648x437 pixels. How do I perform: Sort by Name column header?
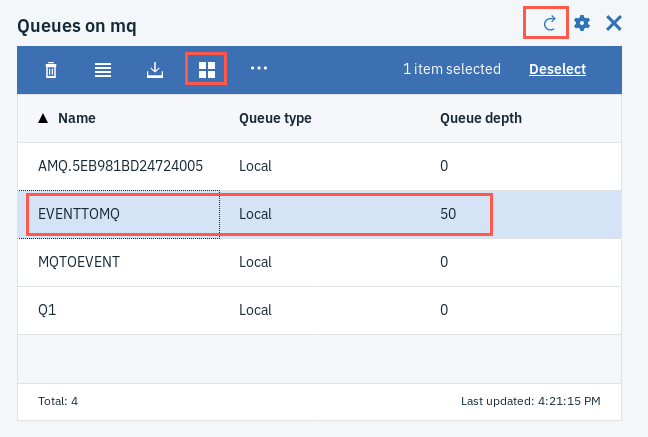(77, 118)
